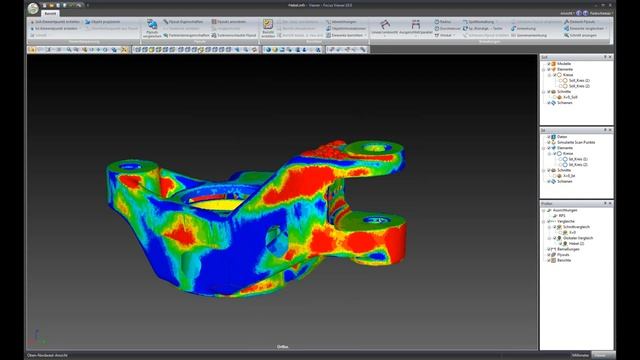Image resolution: width=640 pixels, height=360 pixels.
Task: Toggle Simulierte Scan-Punkte checkbox
Action: [549, 142]
